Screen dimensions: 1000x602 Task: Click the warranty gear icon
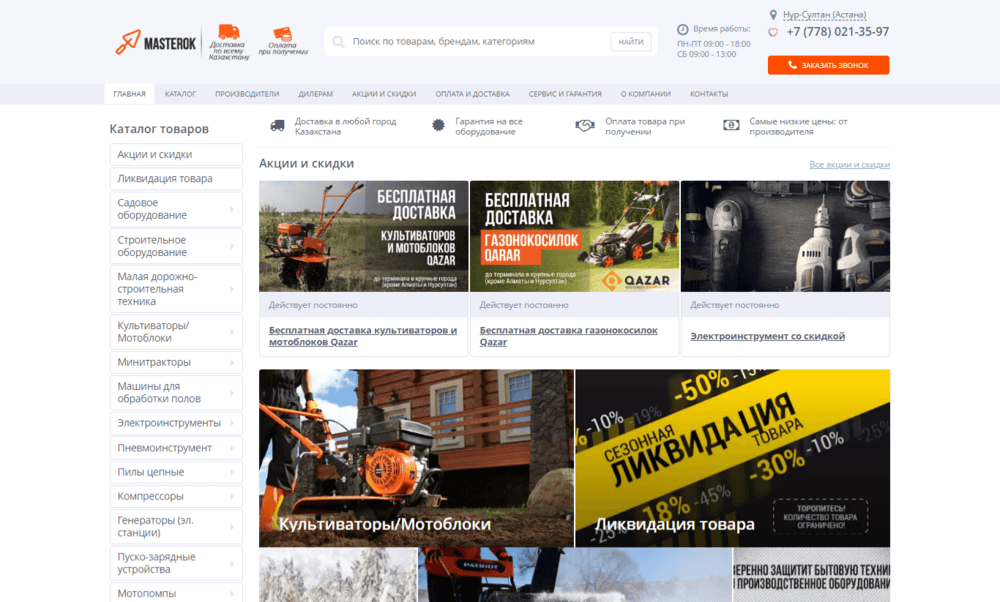pos(438,126)
